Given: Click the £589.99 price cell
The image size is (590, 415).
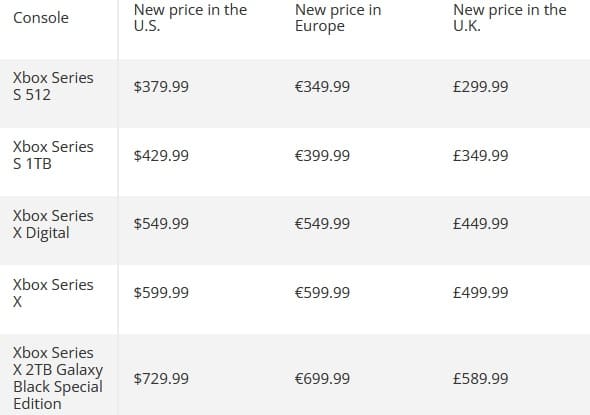Looking at the screenshot, I should pos(481,379).
